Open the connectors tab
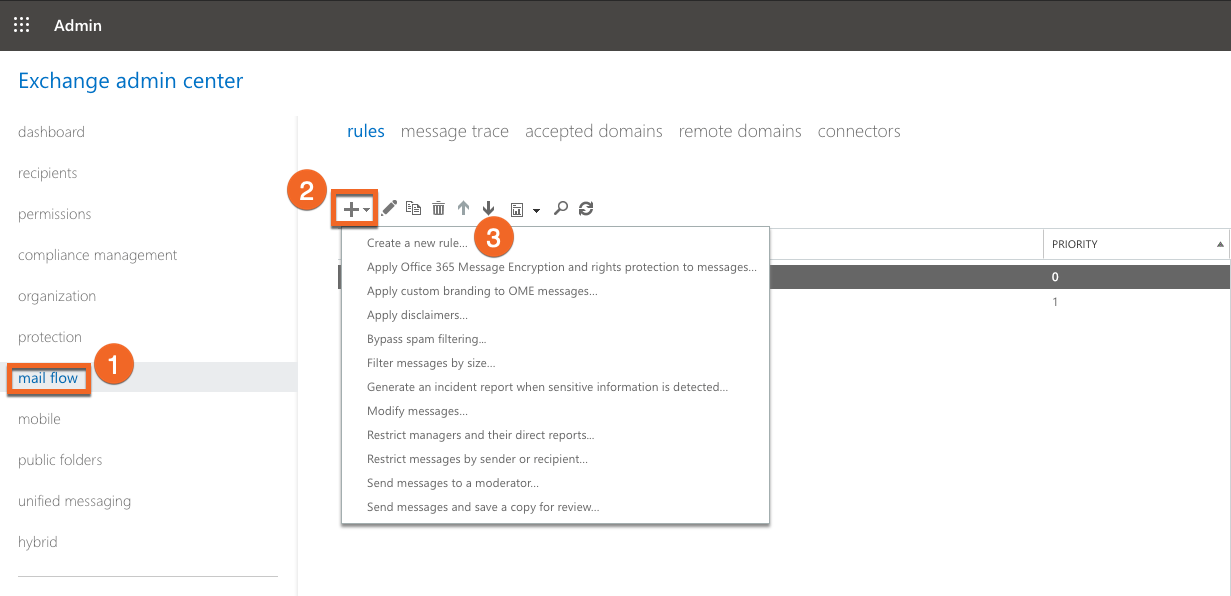 point(859,131)
